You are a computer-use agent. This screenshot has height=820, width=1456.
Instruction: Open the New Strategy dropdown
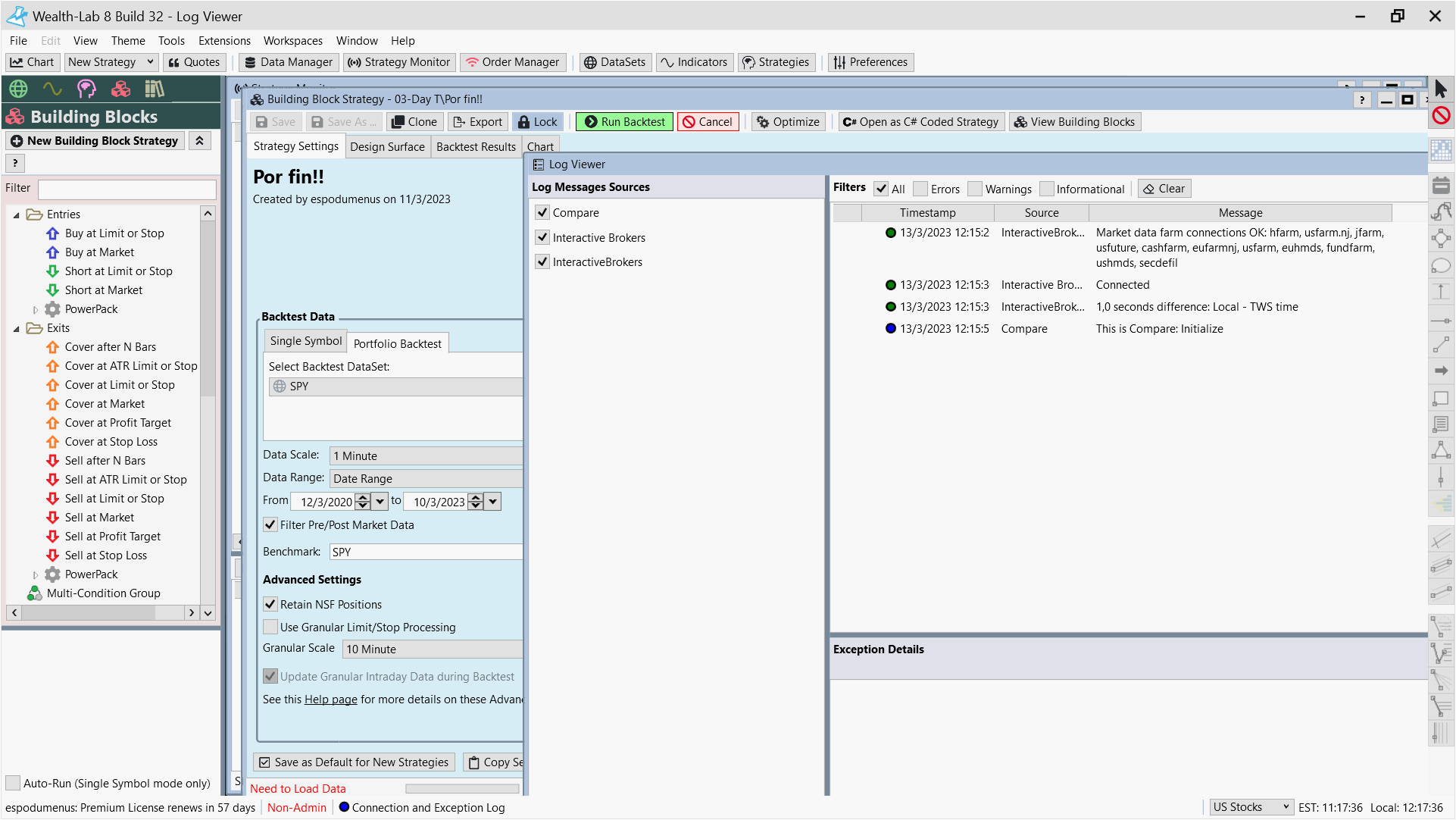[x=150, y=62]
